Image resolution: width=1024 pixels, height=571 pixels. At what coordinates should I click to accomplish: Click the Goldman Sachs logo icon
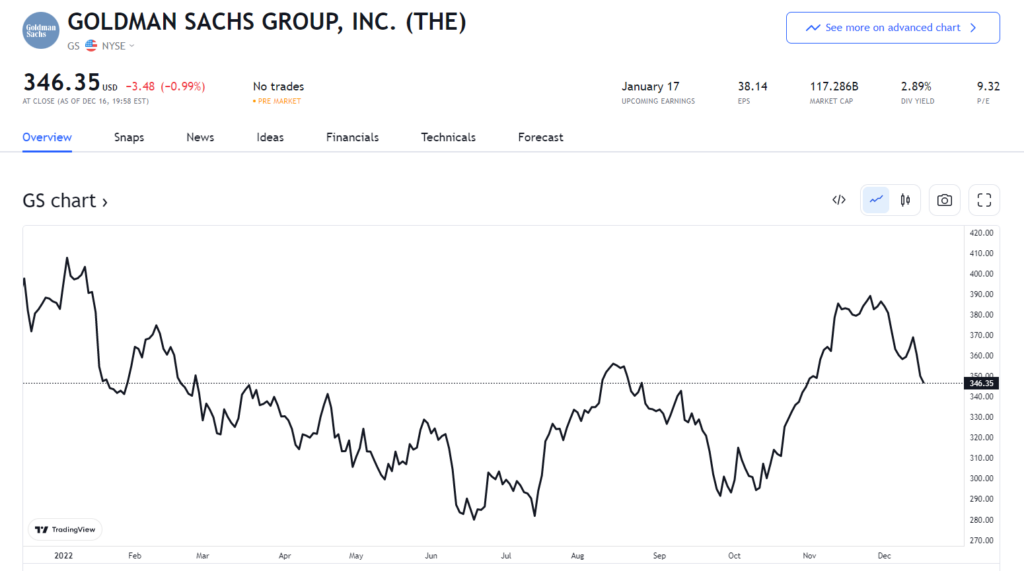click(41, 29)
